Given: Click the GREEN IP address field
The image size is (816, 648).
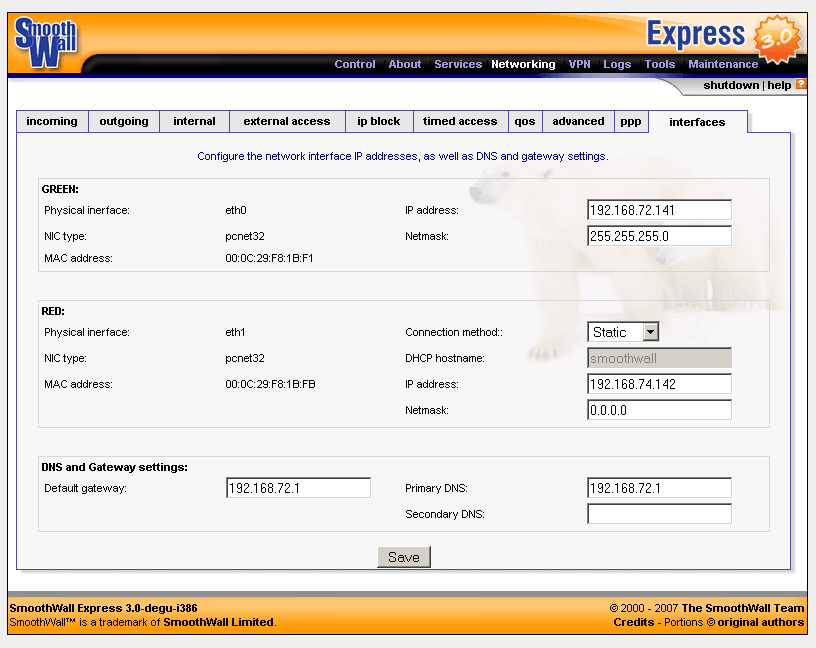Looking at the screenshot, I should tap(659, 210).
